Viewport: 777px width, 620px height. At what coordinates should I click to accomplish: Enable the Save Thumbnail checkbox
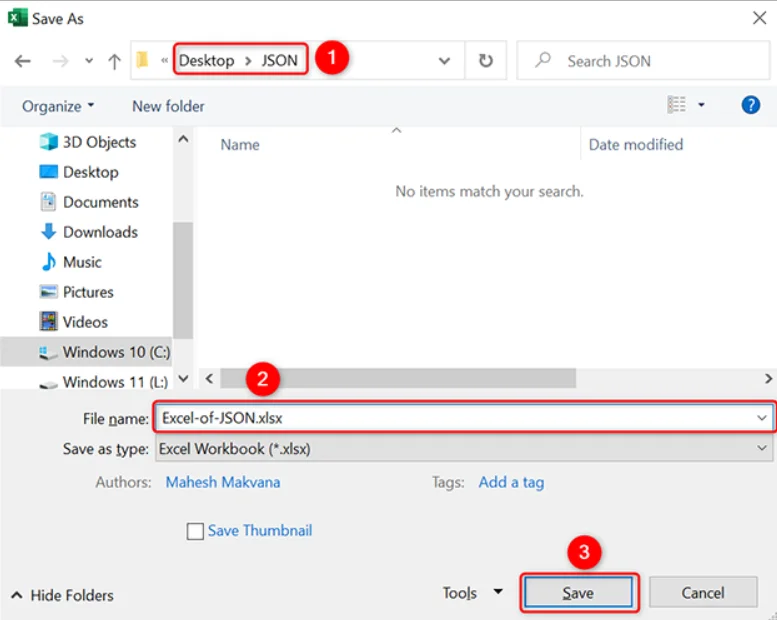pyautogui.click(x=196, y=531)
